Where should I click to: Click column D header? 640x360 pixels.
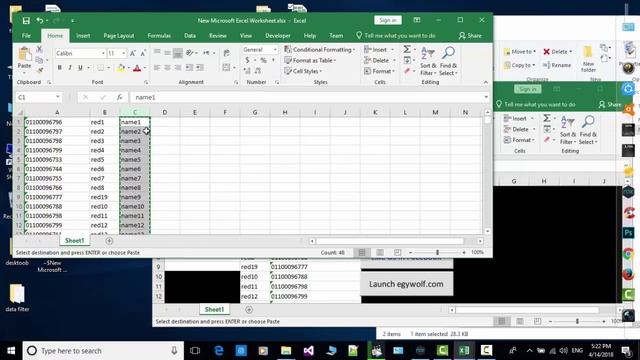click(164, 112)
